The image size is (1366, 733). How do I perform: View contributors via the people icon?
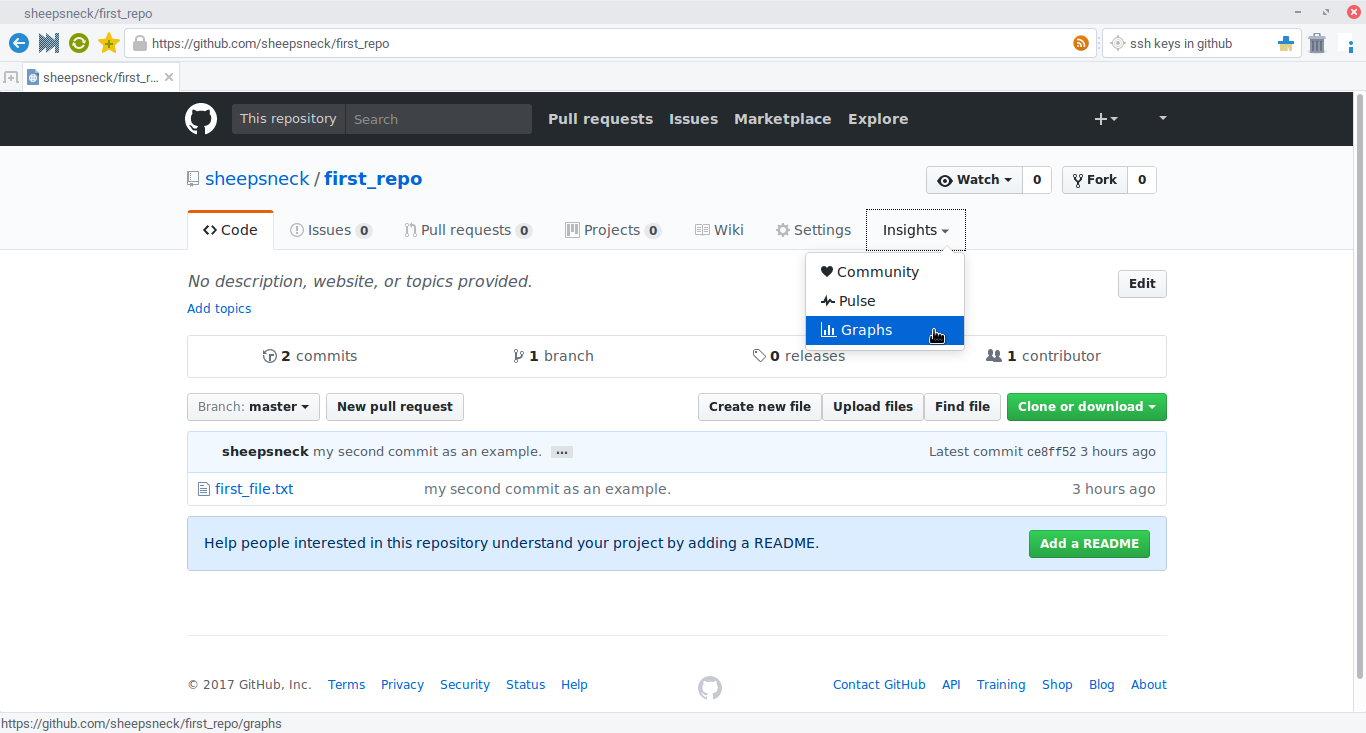tap(992, 355)
